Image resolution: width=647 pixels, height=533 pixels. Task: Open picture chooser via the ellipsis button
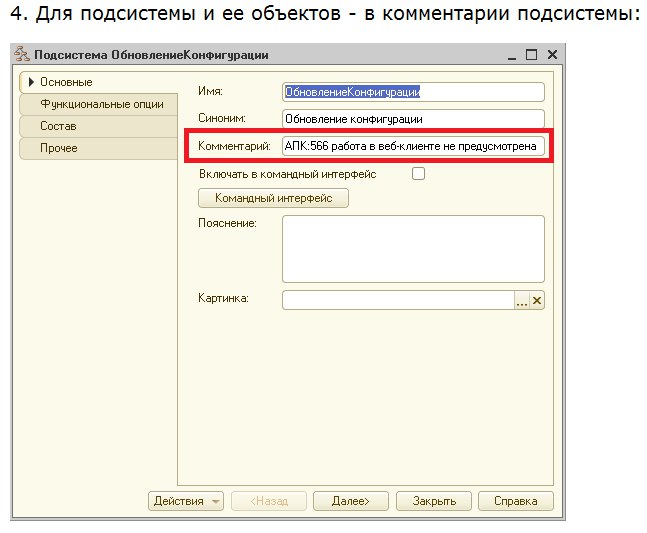(x=522, y=300)
